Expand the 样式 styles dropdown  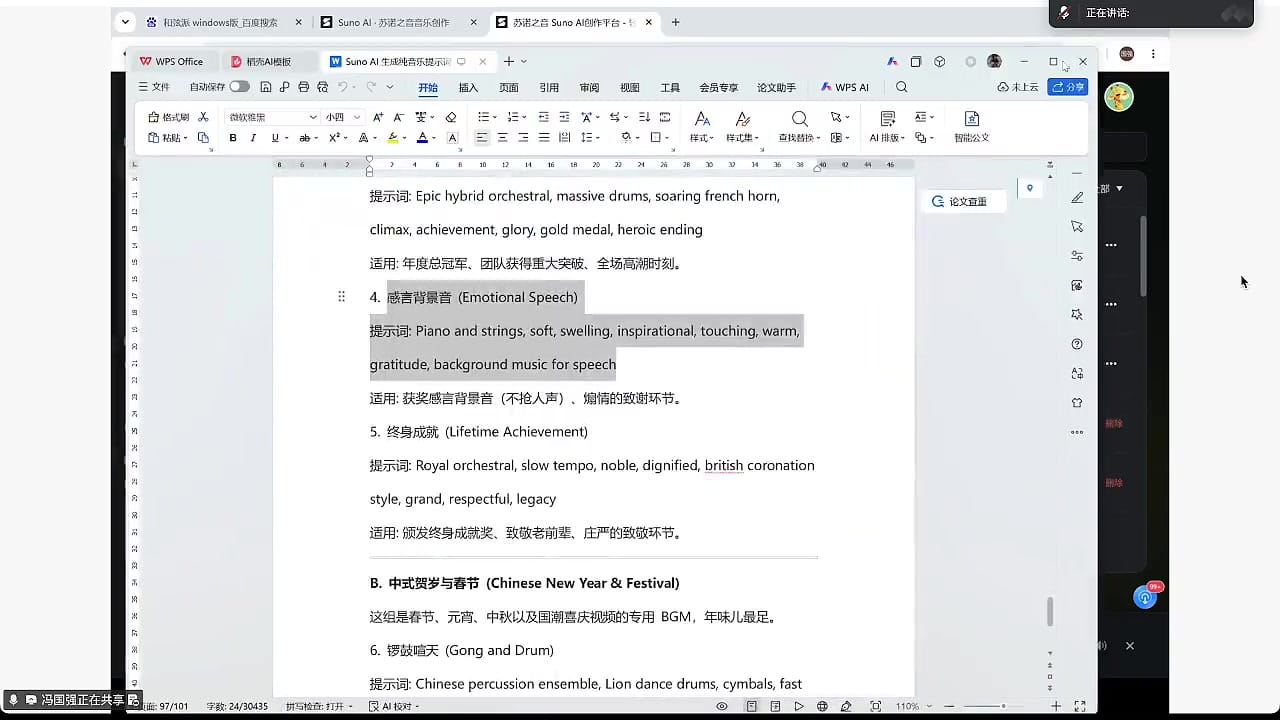(x=702, y=138)
